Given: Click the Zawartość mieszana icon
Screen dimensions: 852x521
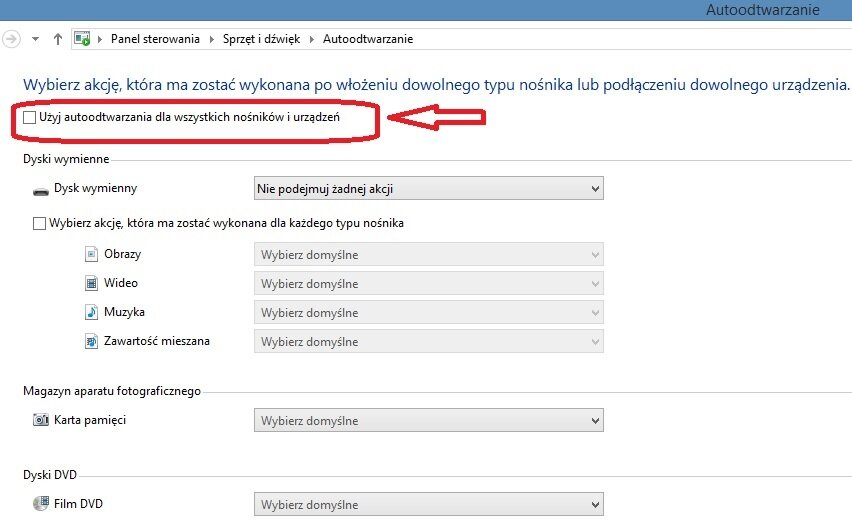Looking at the screenshot, I should pos(93,341).
